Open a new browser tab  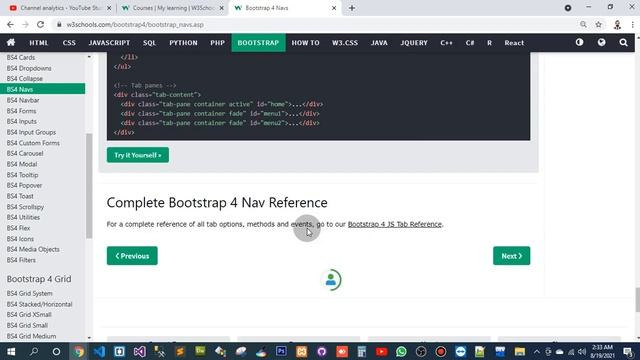[352, 8]
